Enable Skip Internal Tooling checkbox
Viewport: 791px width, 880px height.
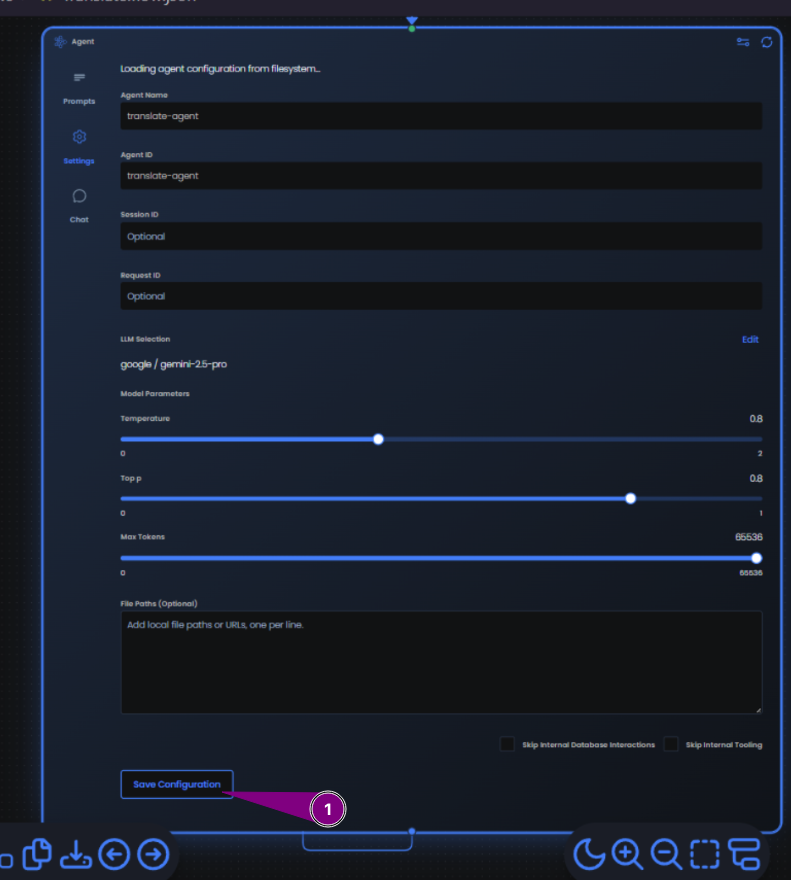[x=671, y=744]
